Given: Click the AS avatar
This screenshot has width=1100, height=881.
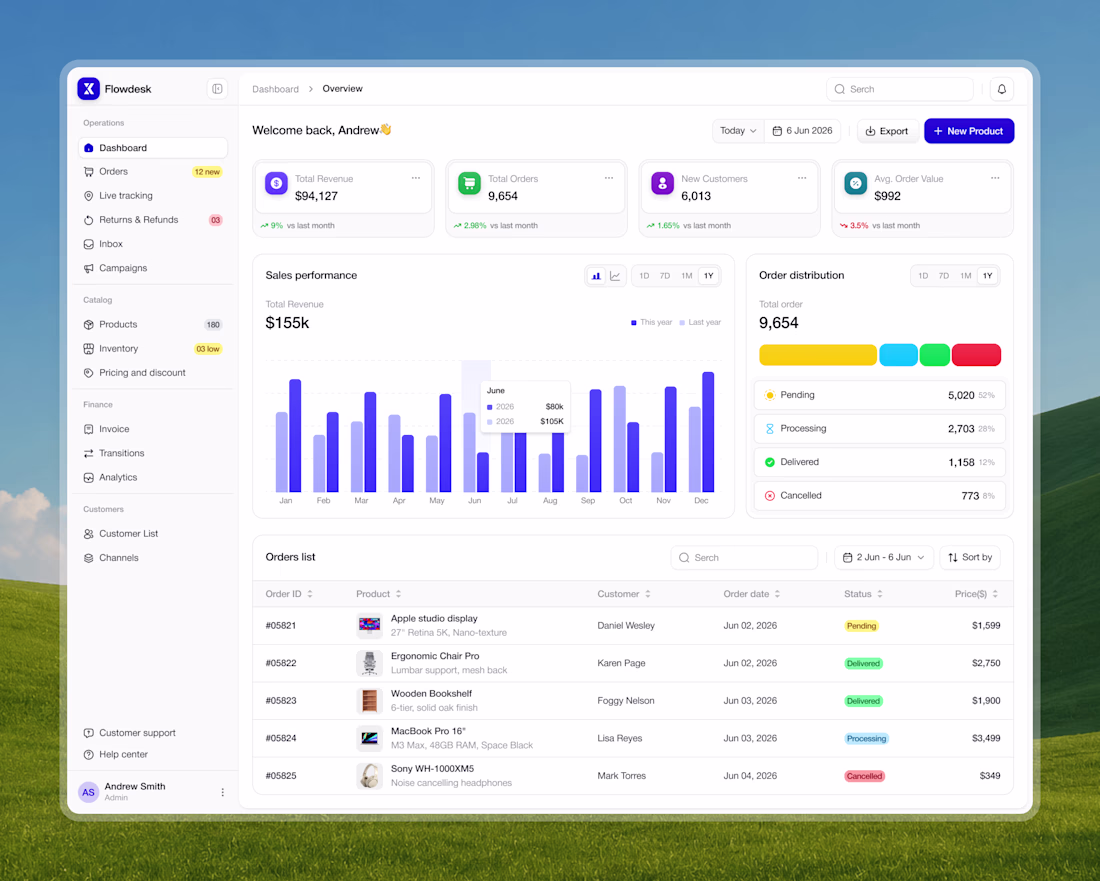Looking at the screenshot, I should click(x=88, y=792).
